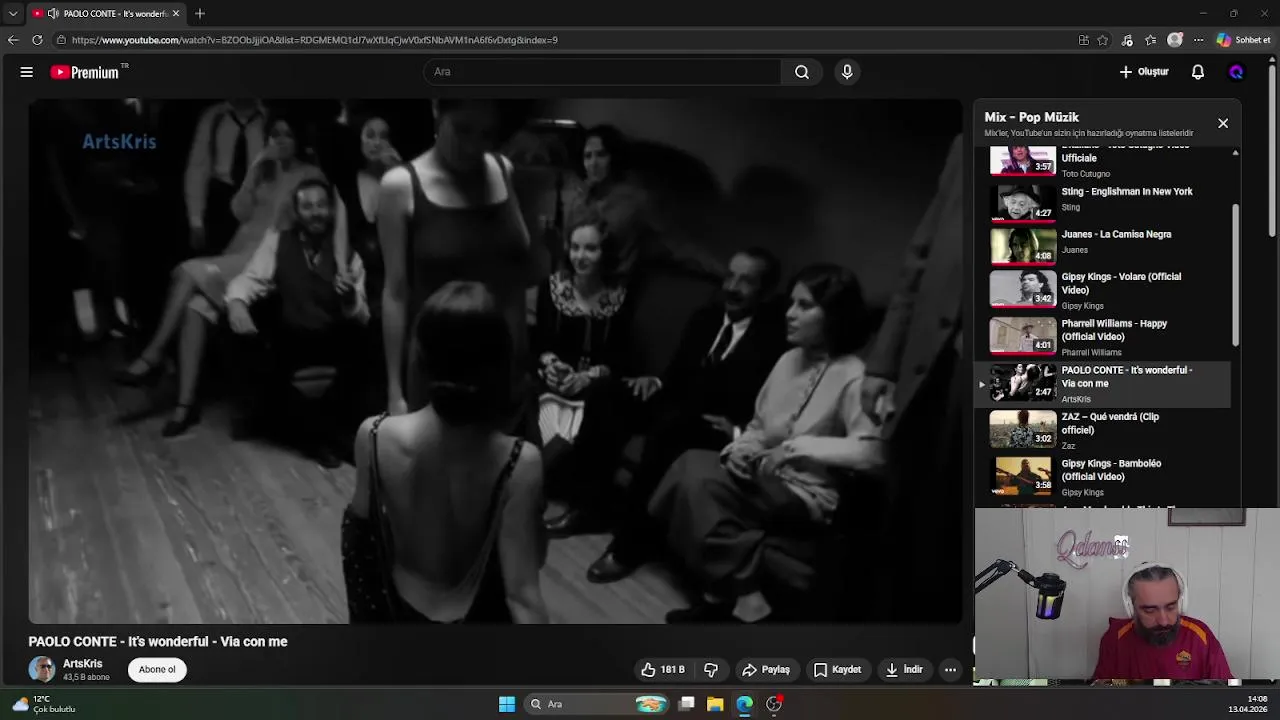Open Task View on taskbar
1280x720 pixels.
(687, 704)
